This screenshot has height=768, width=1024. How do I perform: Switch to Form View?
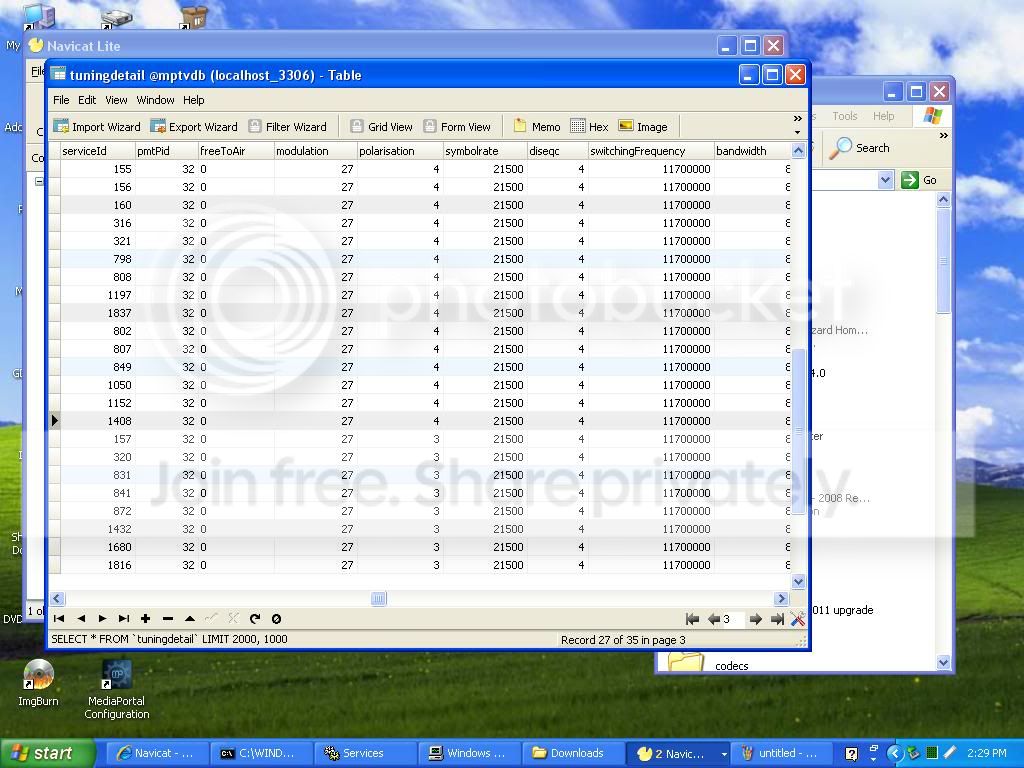point(456,127)
